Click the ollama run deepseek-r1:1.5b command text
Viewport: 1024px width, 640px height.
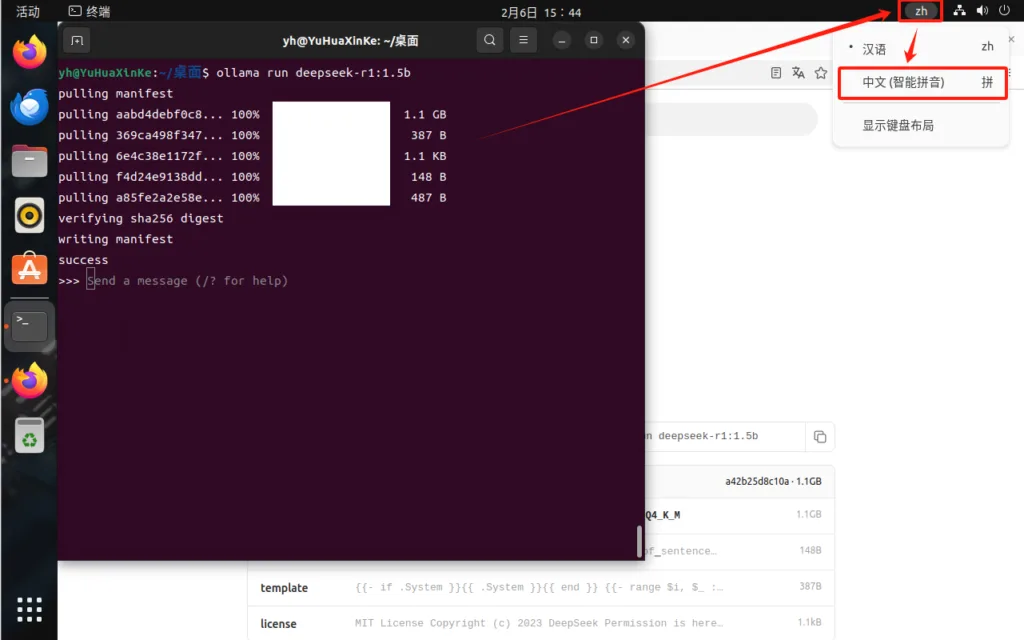(x=313, y=72)
